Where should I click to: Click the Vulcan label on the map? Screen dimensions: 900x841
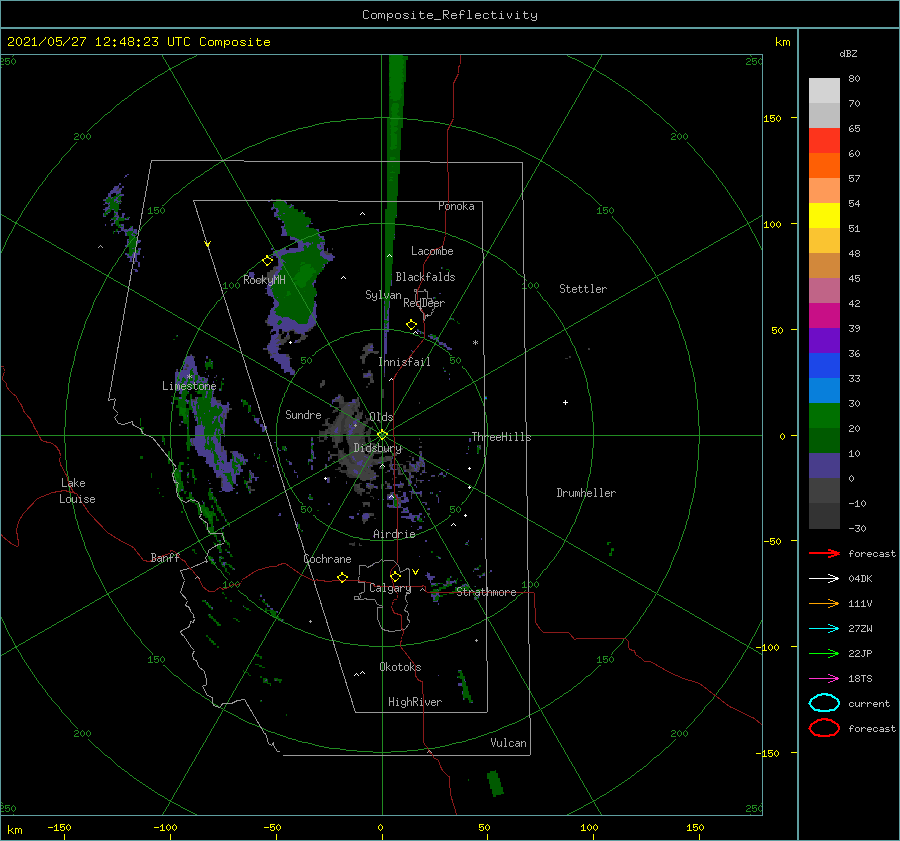(508, 743)
